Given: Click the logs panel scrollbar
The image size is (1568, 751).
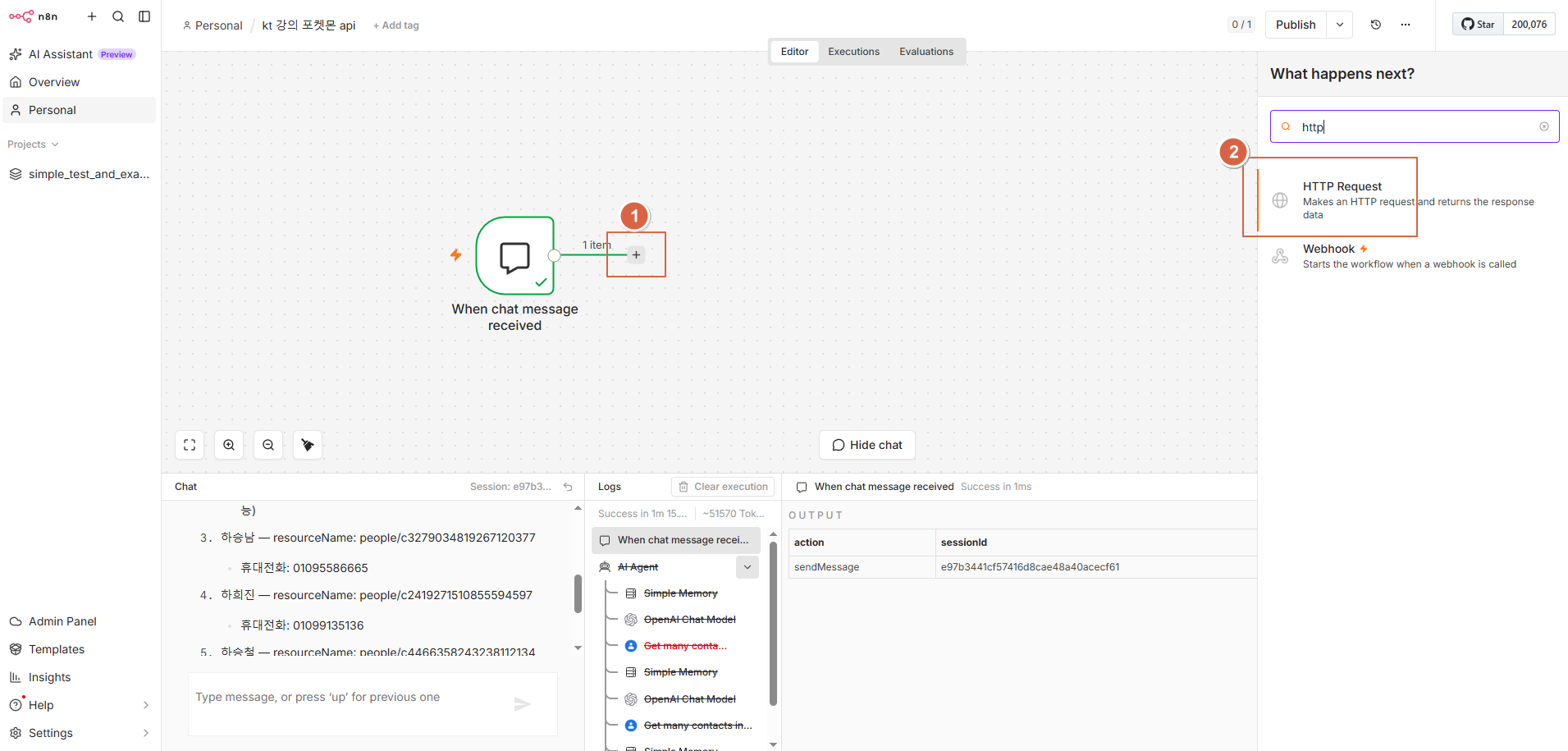Looking at the screenshot, I should click(x=773, y=624).
